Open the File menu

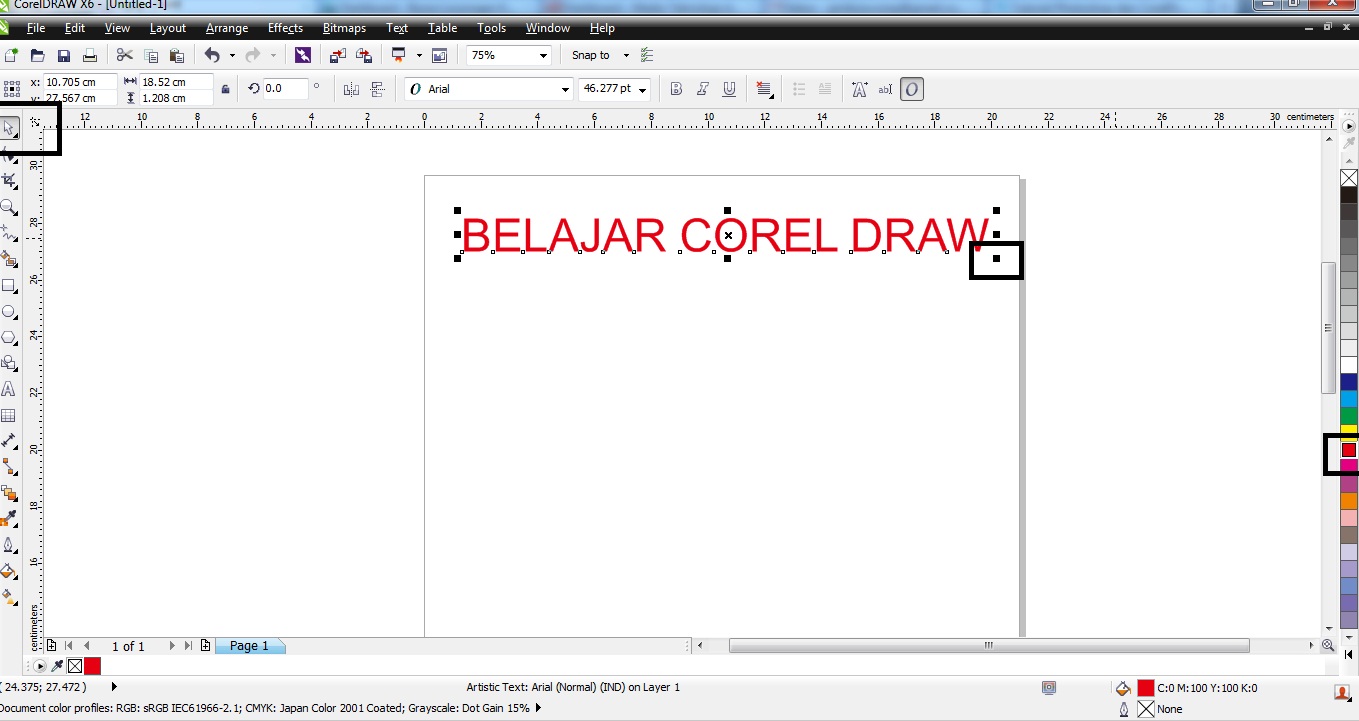click(36, 28)
